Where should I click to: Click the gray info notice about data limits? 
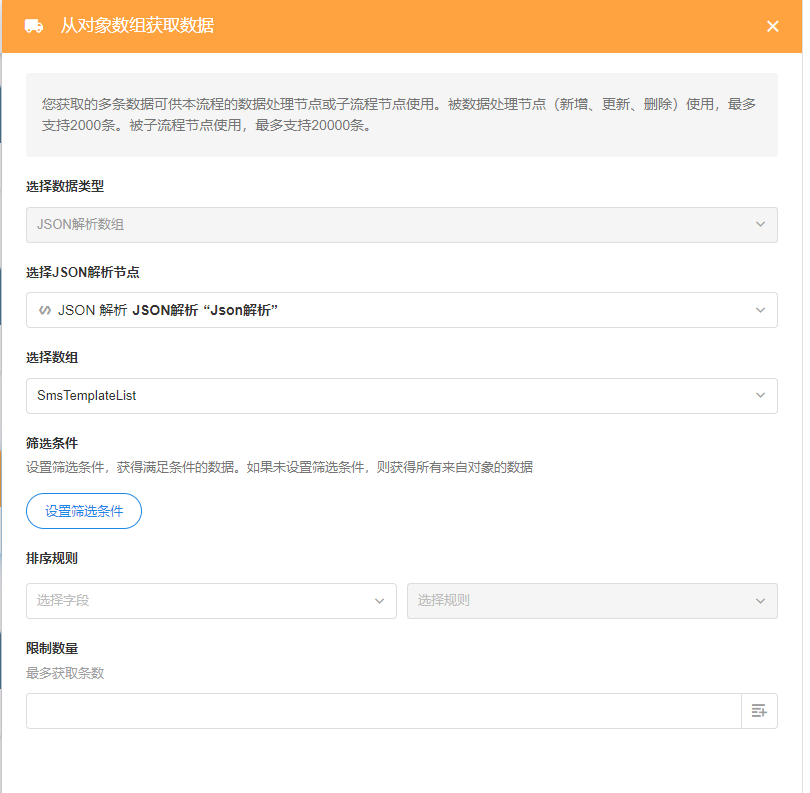click(x=401, y=115)
